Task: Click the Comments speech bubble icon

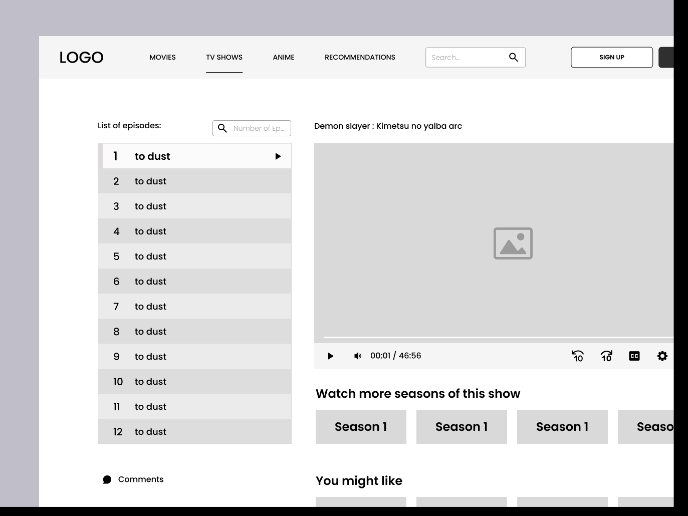Action: click(x=107, y=480)
